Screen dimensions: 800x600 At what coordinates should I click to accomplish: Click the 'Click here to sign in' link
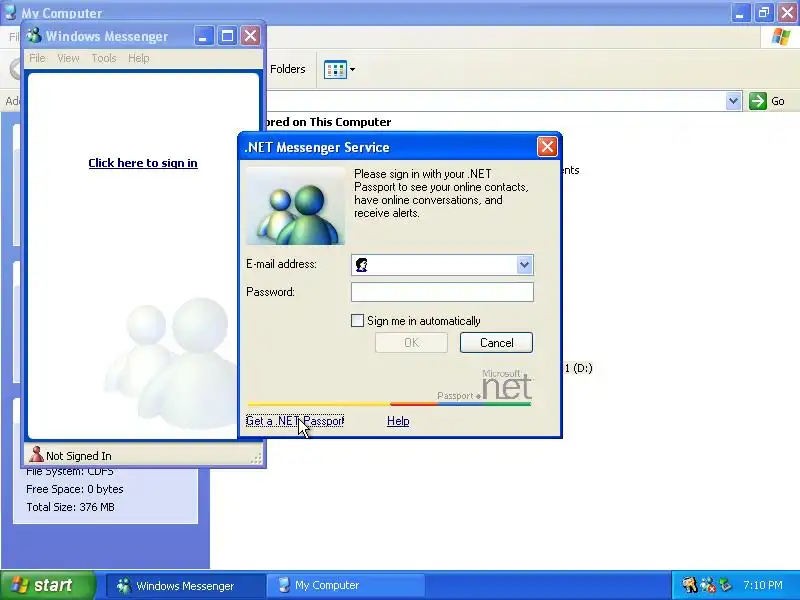[143, 163]
